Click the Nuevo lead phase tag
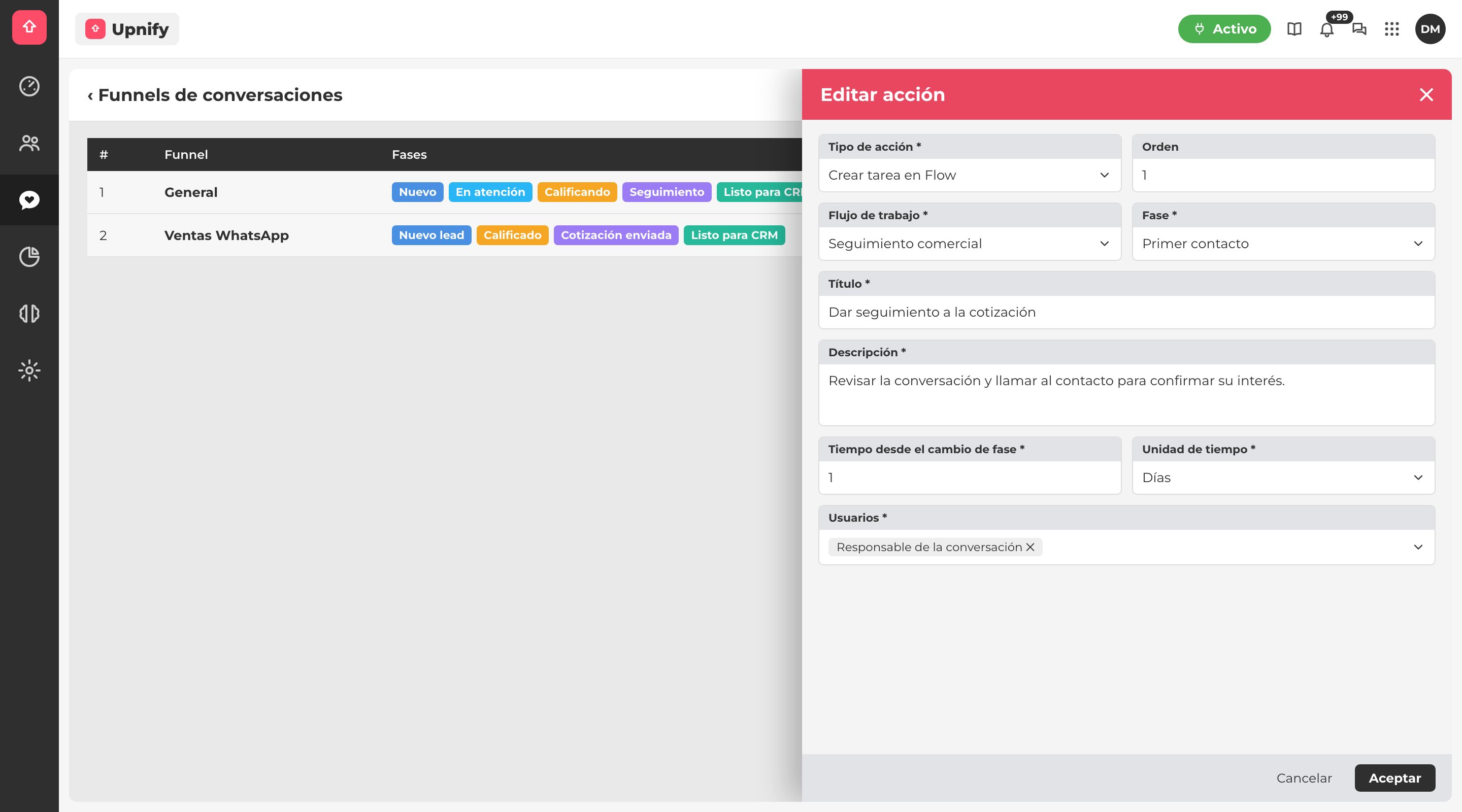 (x=431, y=235)
